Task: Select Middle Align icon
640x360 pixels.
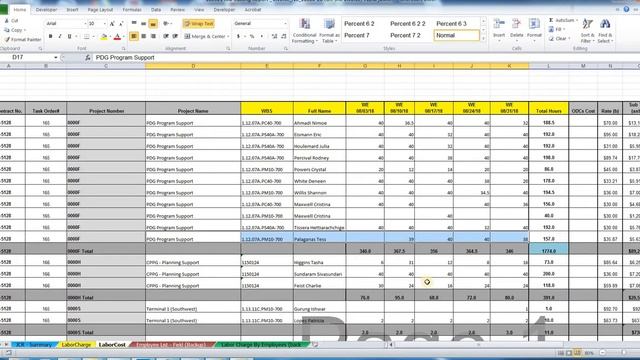Action: coord(143,24)
